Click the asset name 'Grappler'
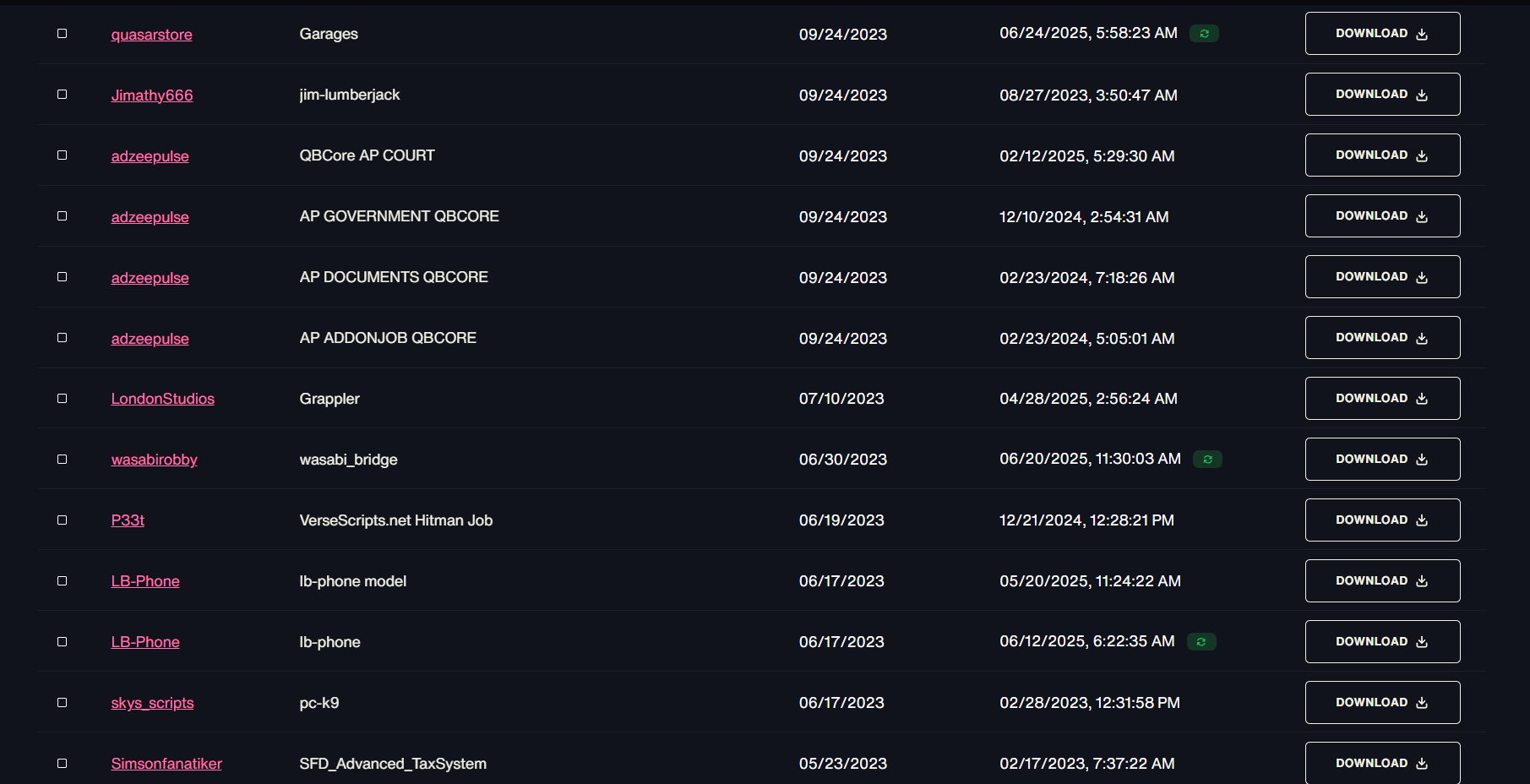This screenshot has width=1530, height=784. click(329, 399)
